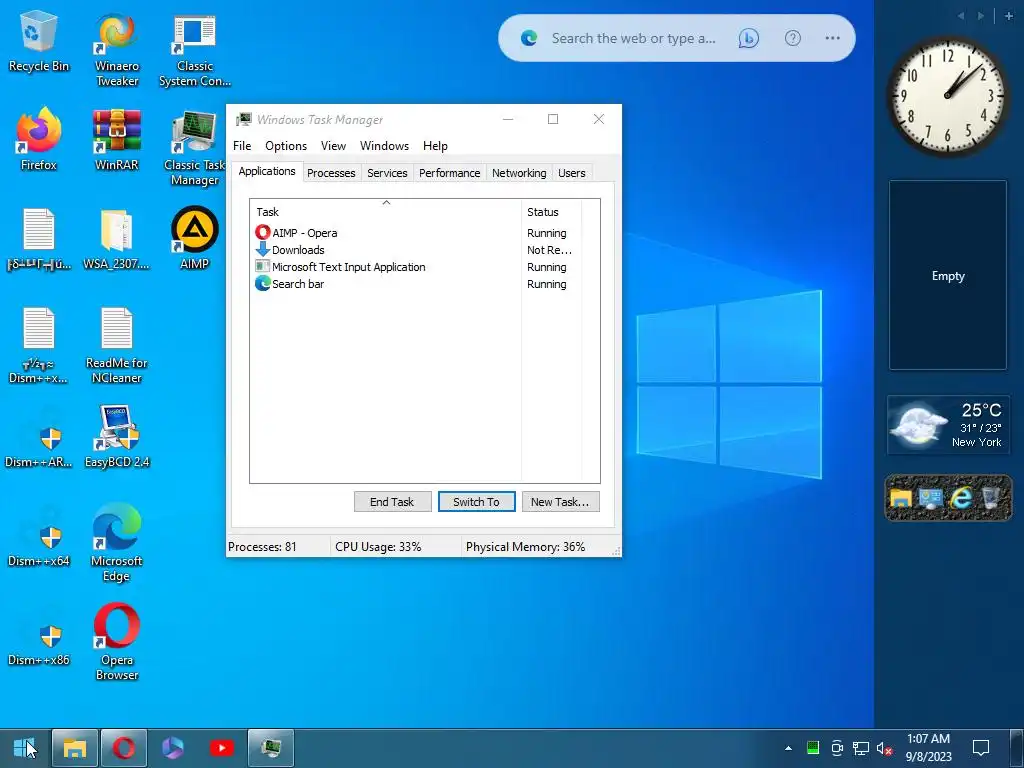This screenshot has width=1024, height=768.
Task: Select the WinRAR desktop icon
Action: click(x=117, y=139)
